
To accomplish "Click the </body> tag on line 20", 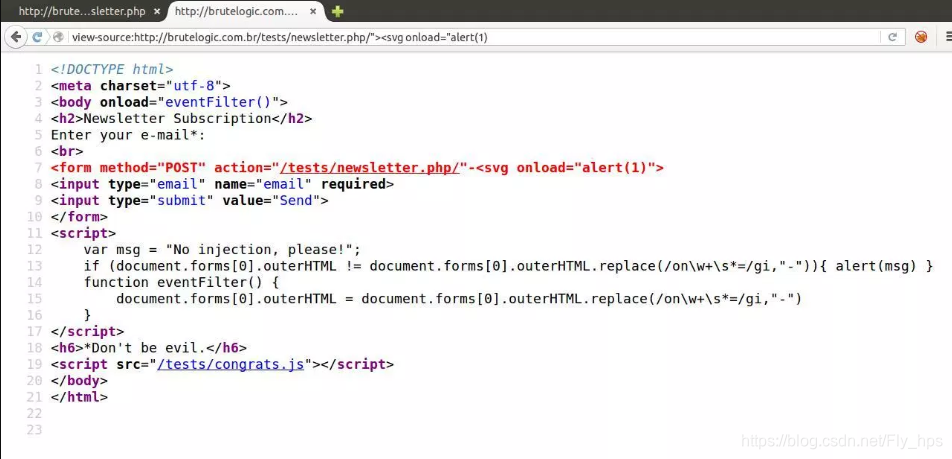I will 80,381.
